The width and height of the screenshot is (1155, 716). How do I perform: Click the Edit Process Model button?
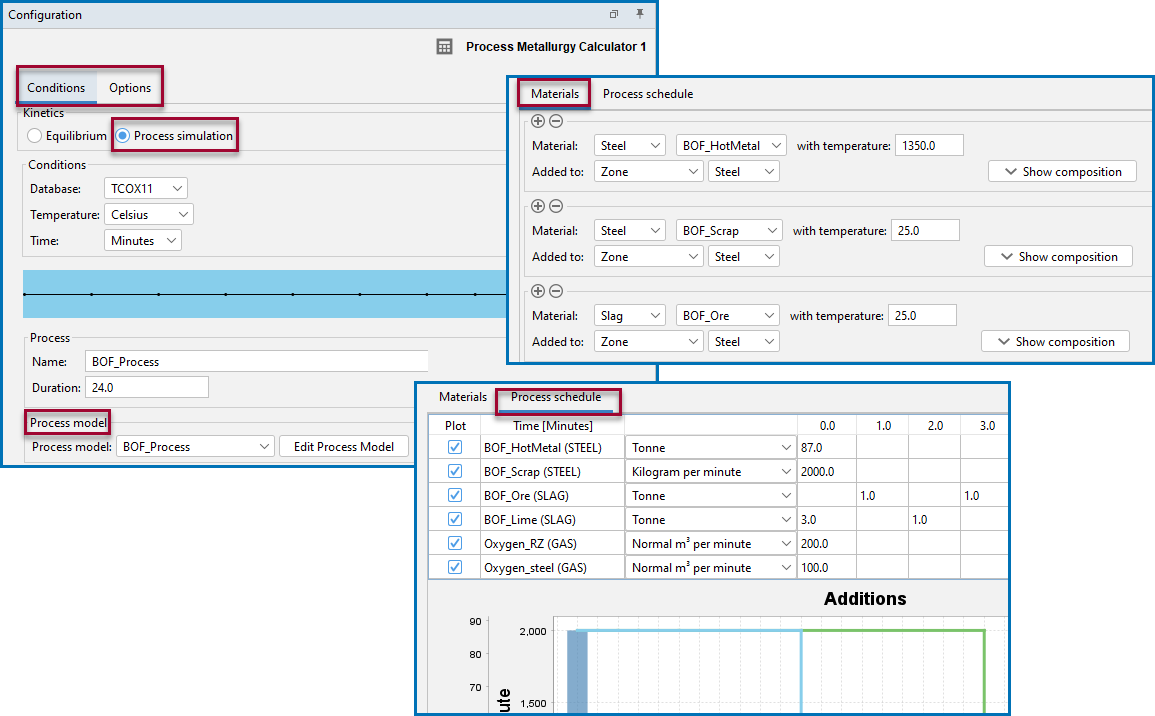344,446
